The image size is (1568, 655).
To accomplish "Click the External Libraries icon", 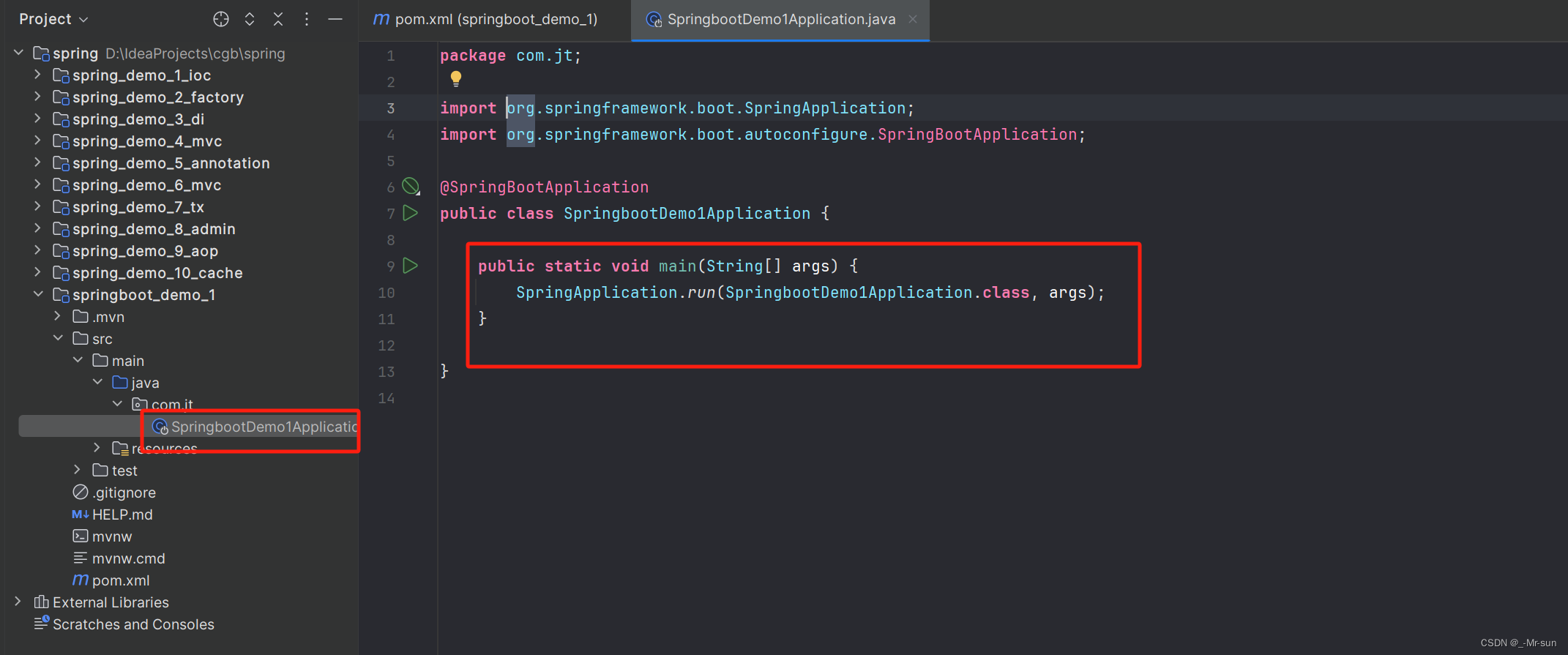I will tap(42, 602).
